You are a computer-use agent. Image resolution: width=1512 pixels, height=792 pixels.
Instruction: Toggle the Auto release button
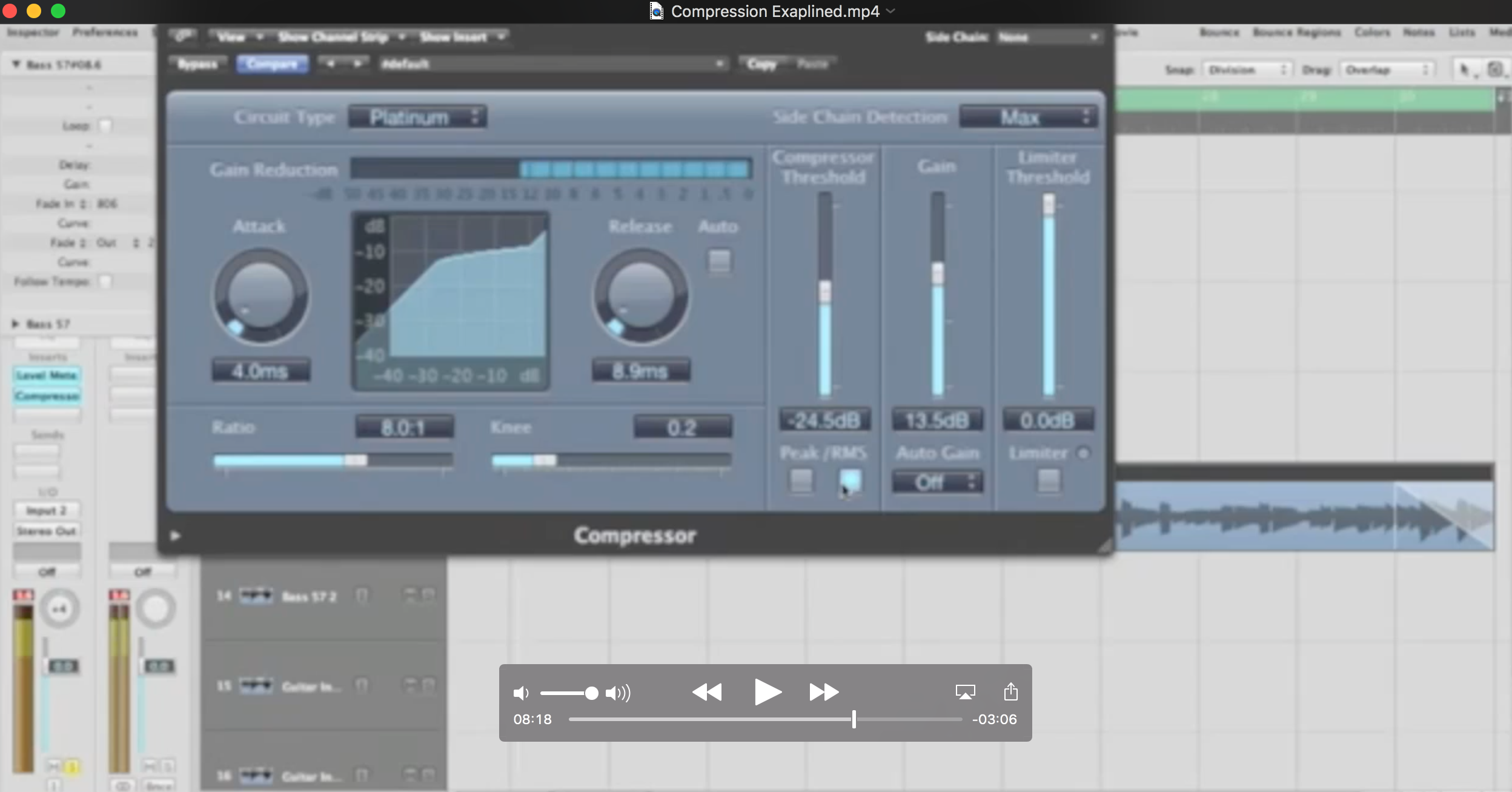(x=719, y=261)
